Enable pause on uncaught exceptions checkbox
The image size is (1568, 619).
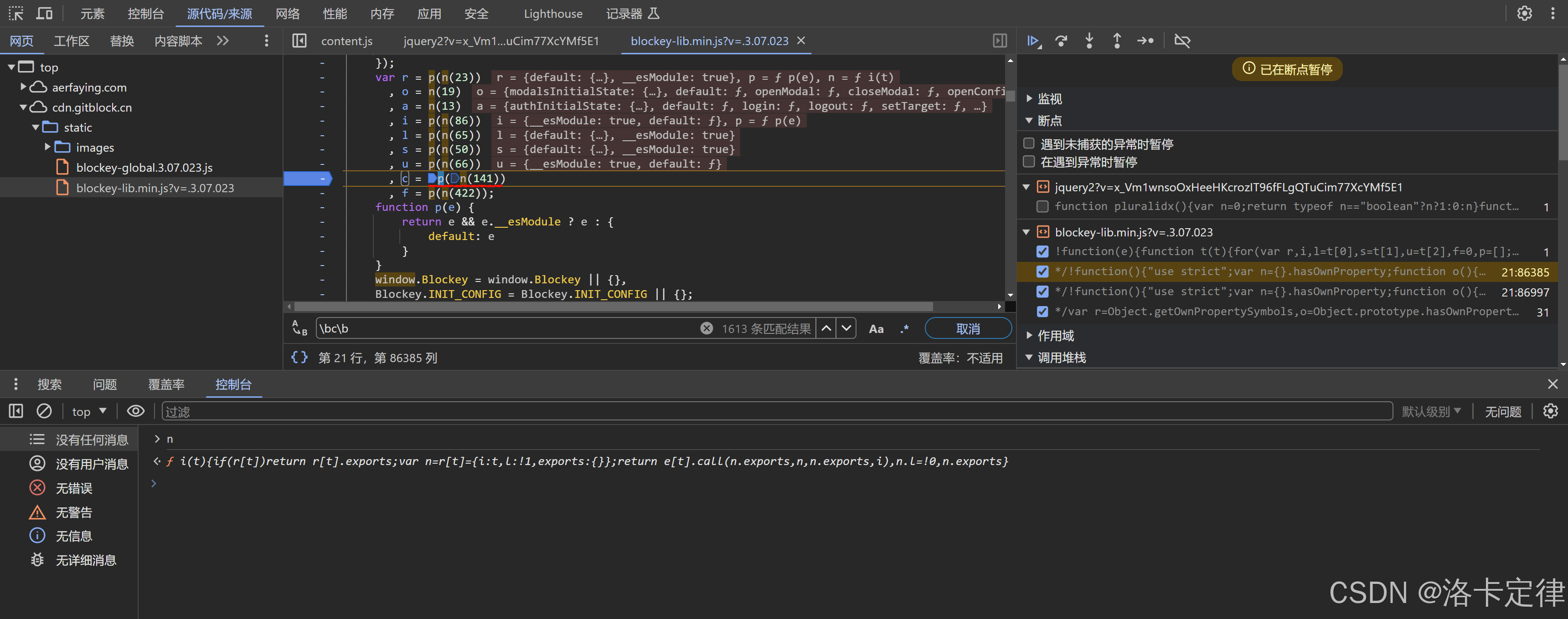point(1029,143)
